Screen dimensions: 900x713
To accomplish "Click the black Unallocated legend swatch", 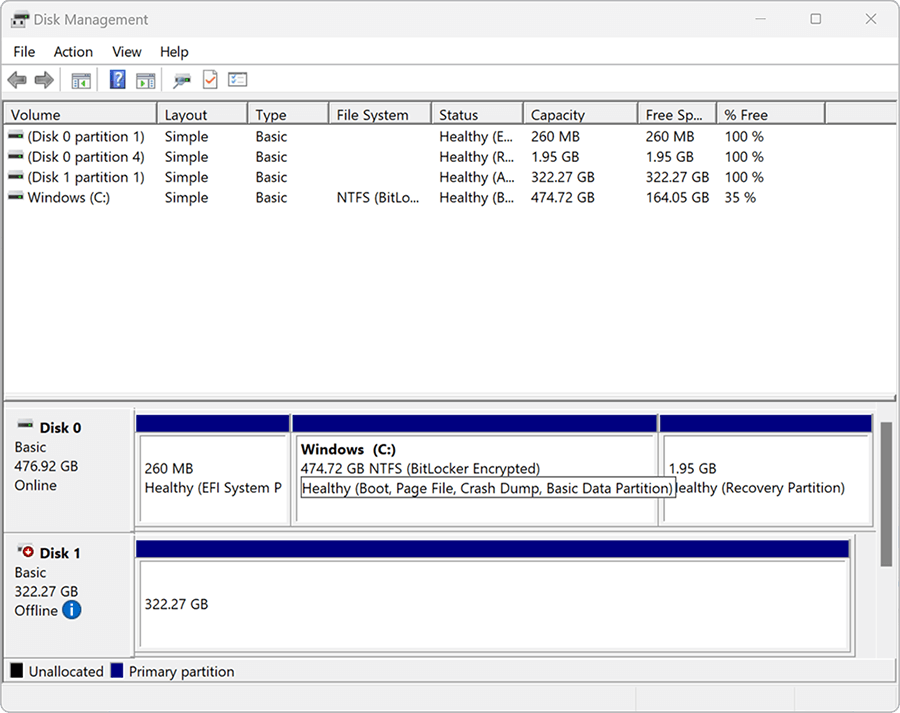I will point(17,671).
